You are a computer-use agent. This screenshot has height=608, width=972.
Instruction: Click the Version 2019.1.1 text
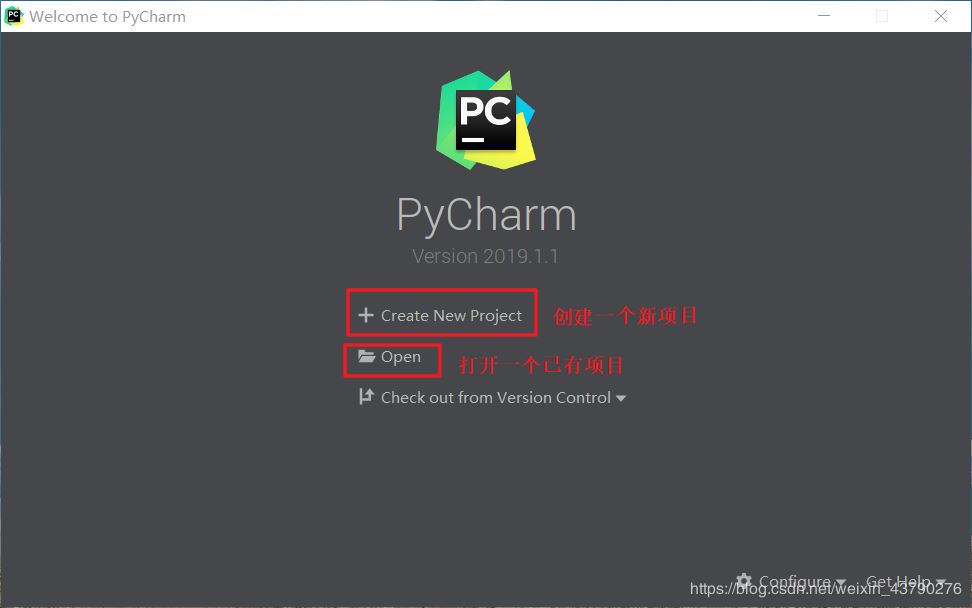(x=485, y=256)
